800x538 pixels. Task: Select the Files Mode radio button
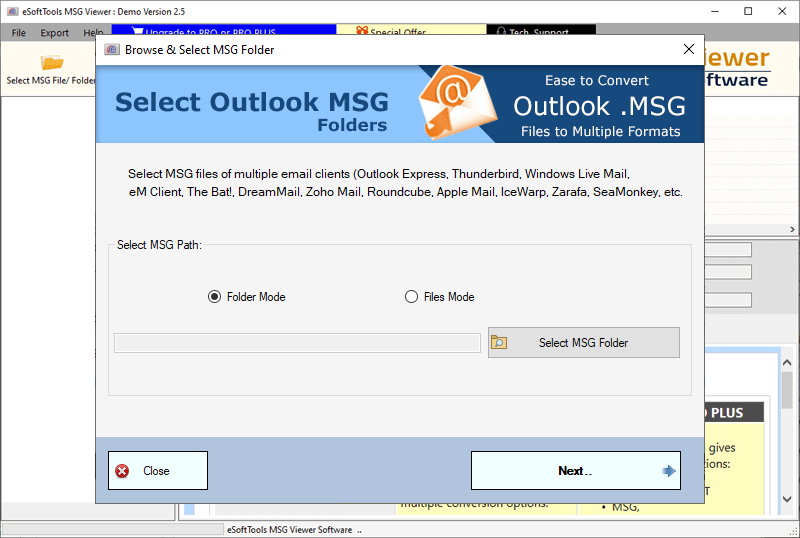(411, 297)
